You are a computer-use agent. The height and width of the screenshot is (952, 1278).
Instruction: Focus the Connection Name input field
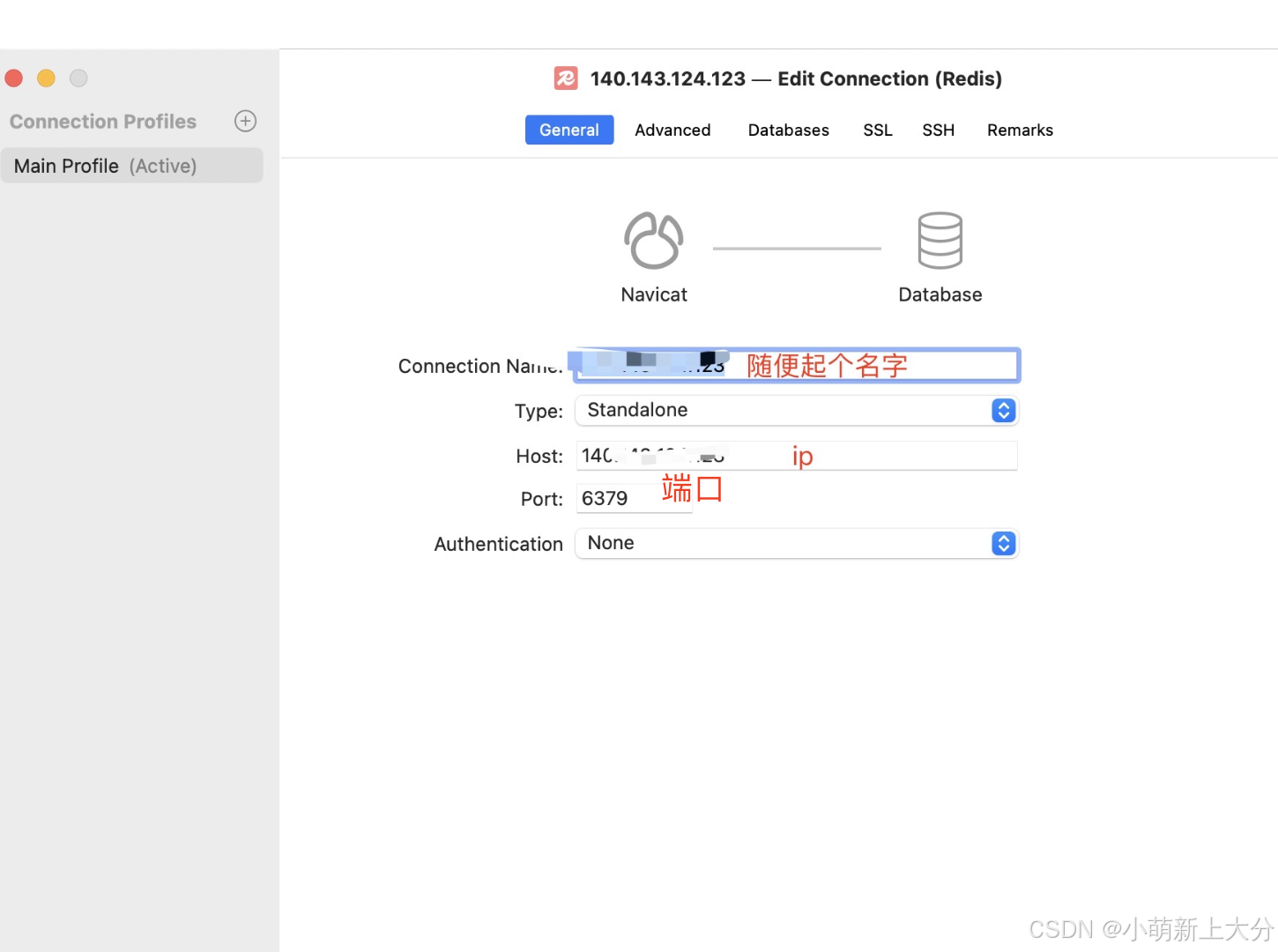point(797,365)
